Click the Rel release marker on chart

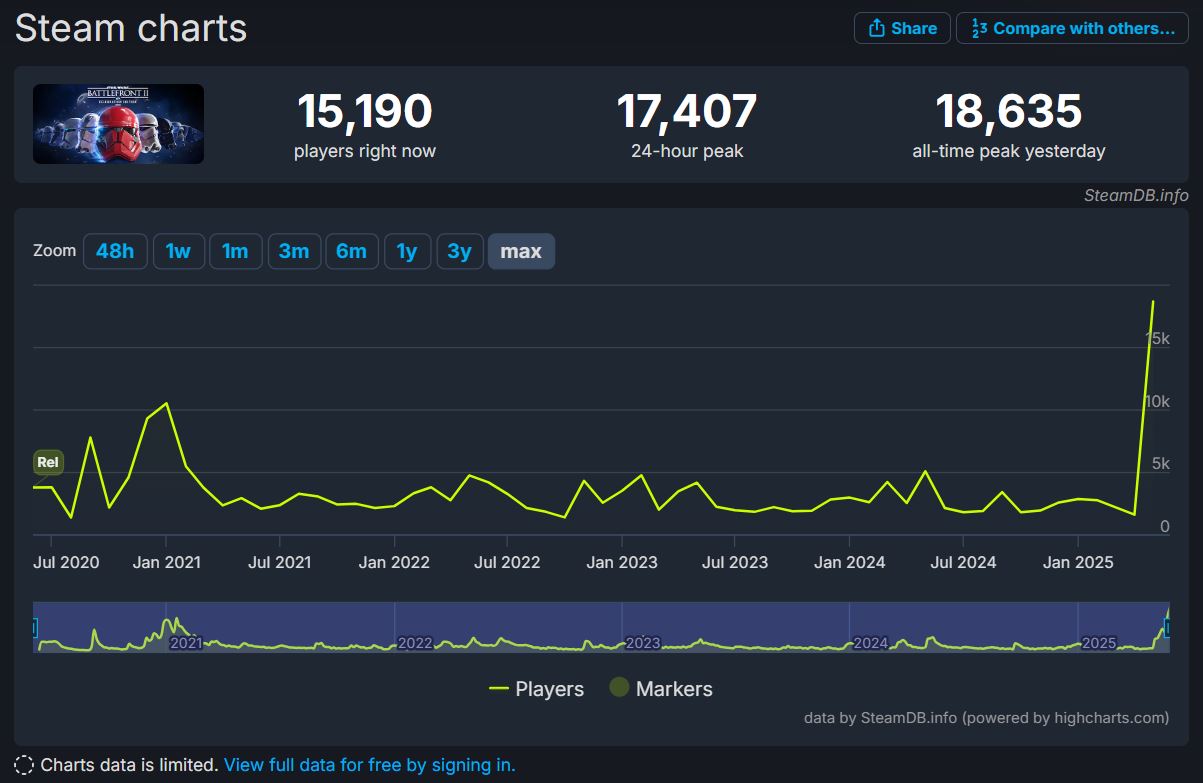48,462
